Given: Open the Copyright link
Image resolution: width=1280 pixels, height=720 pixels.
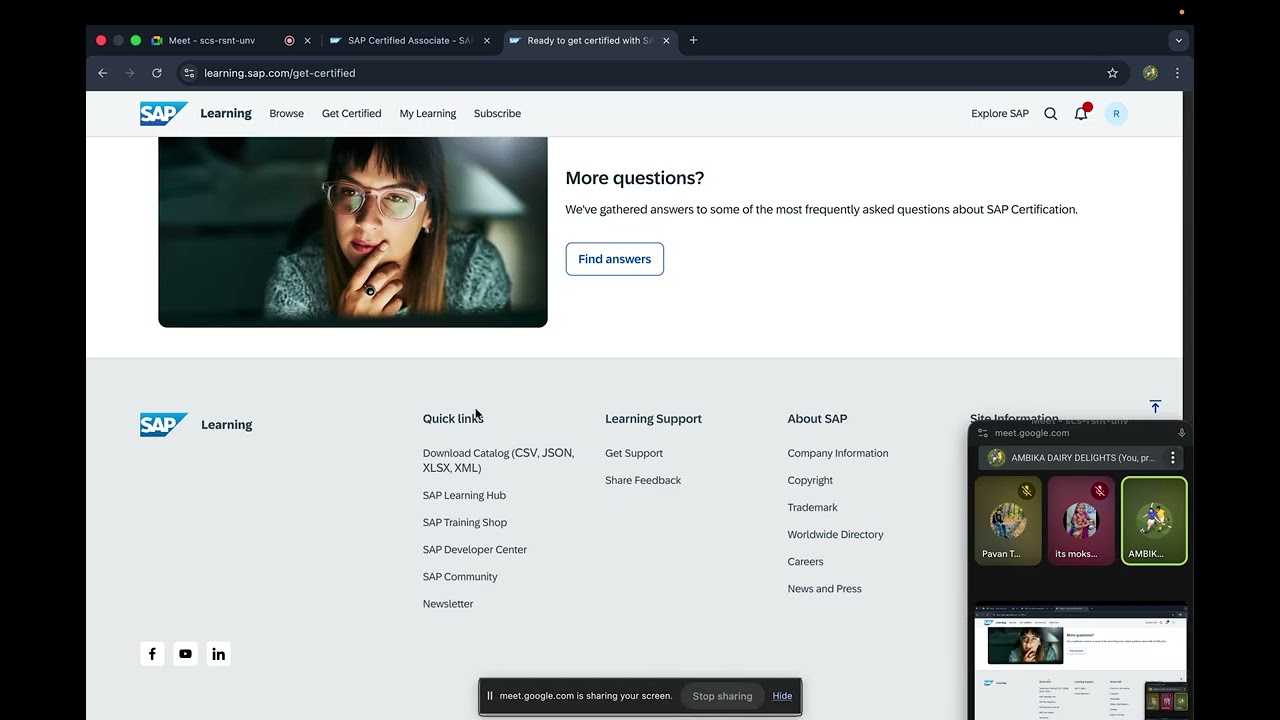Looking at the screenshot, I should click(810, 480).
